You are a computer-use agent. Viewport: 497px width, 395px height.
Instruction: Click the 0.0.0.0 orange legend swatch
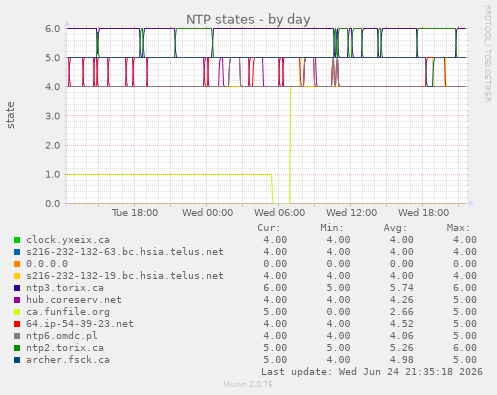coord(17,264)
